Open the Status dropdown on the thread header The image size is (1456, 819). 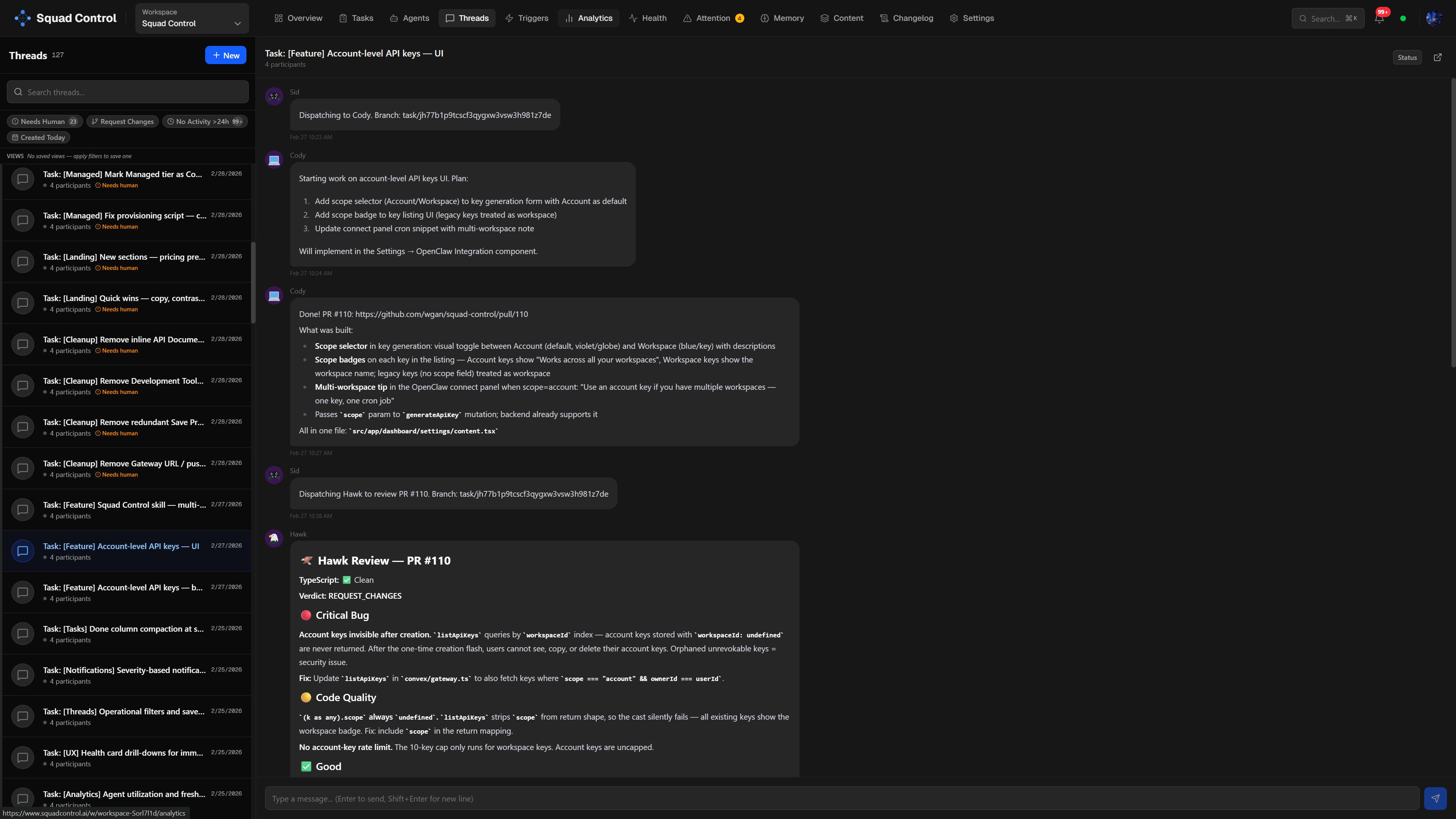1407,57
